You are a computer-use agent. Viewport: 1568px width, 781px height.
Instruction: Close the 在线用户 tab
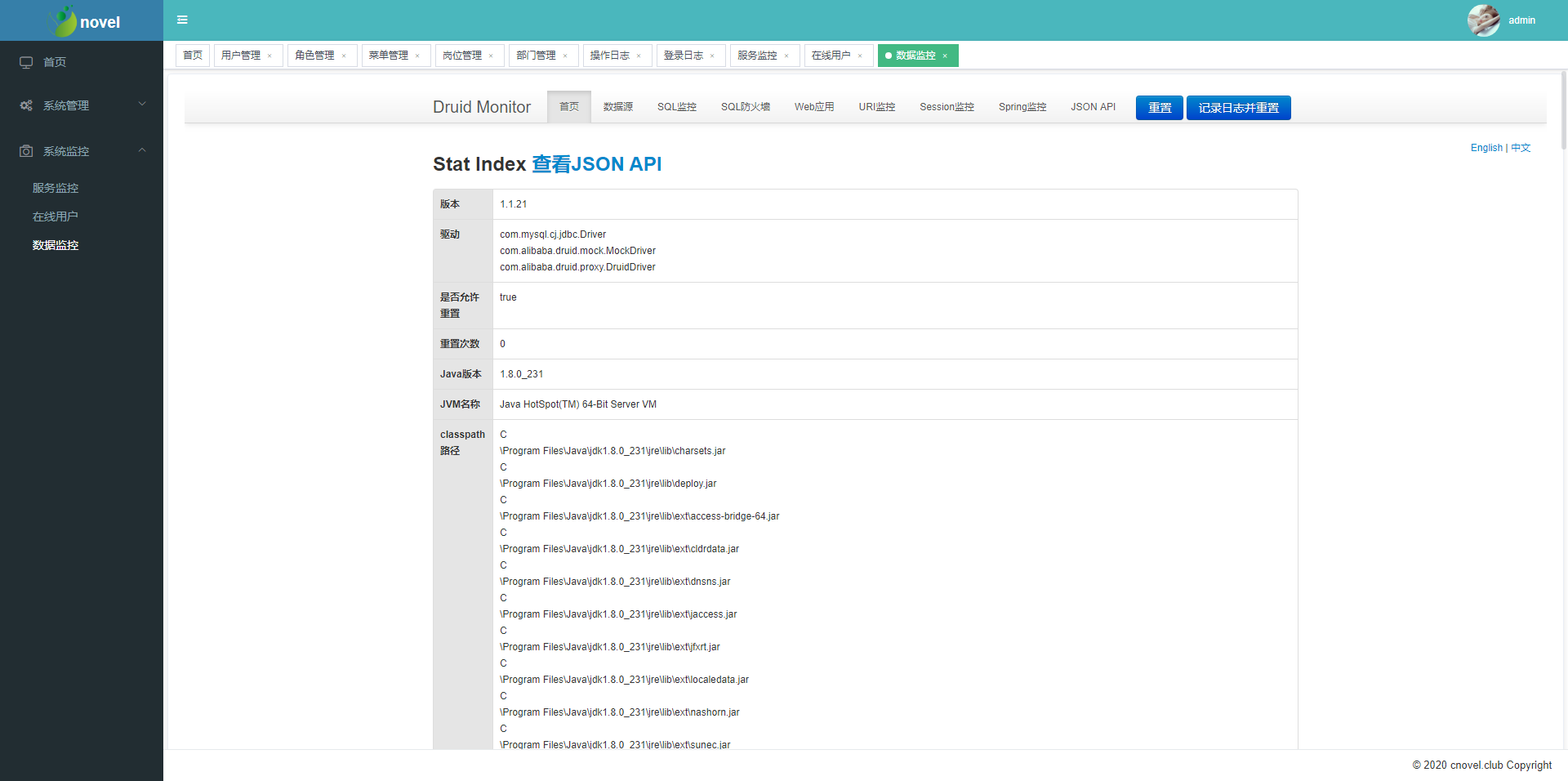point(860,56)
